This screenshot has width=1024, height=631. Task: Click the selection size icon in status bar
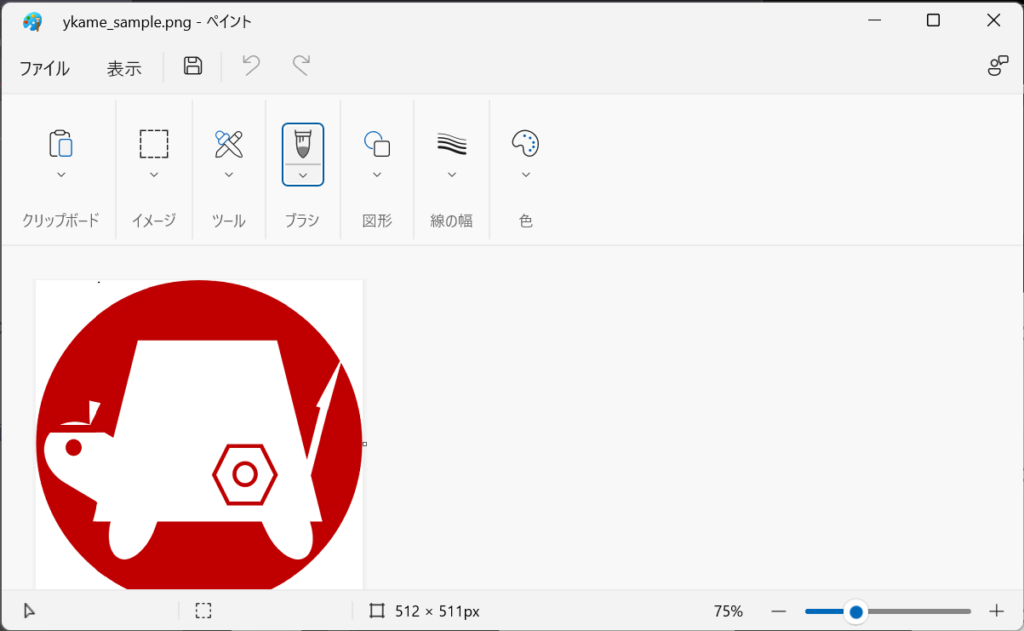(203, 611)
